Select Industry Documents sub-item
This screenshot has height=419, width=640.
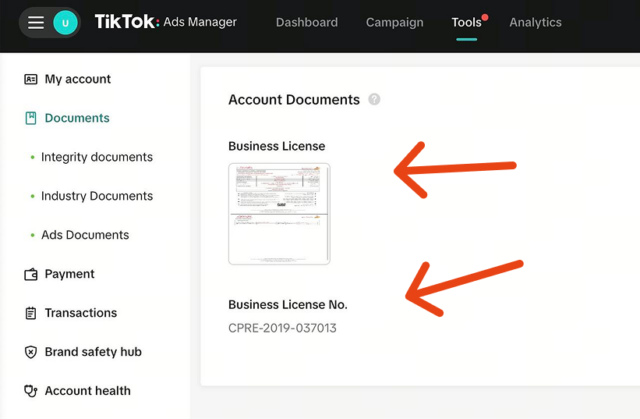click(x=97, y=196)
